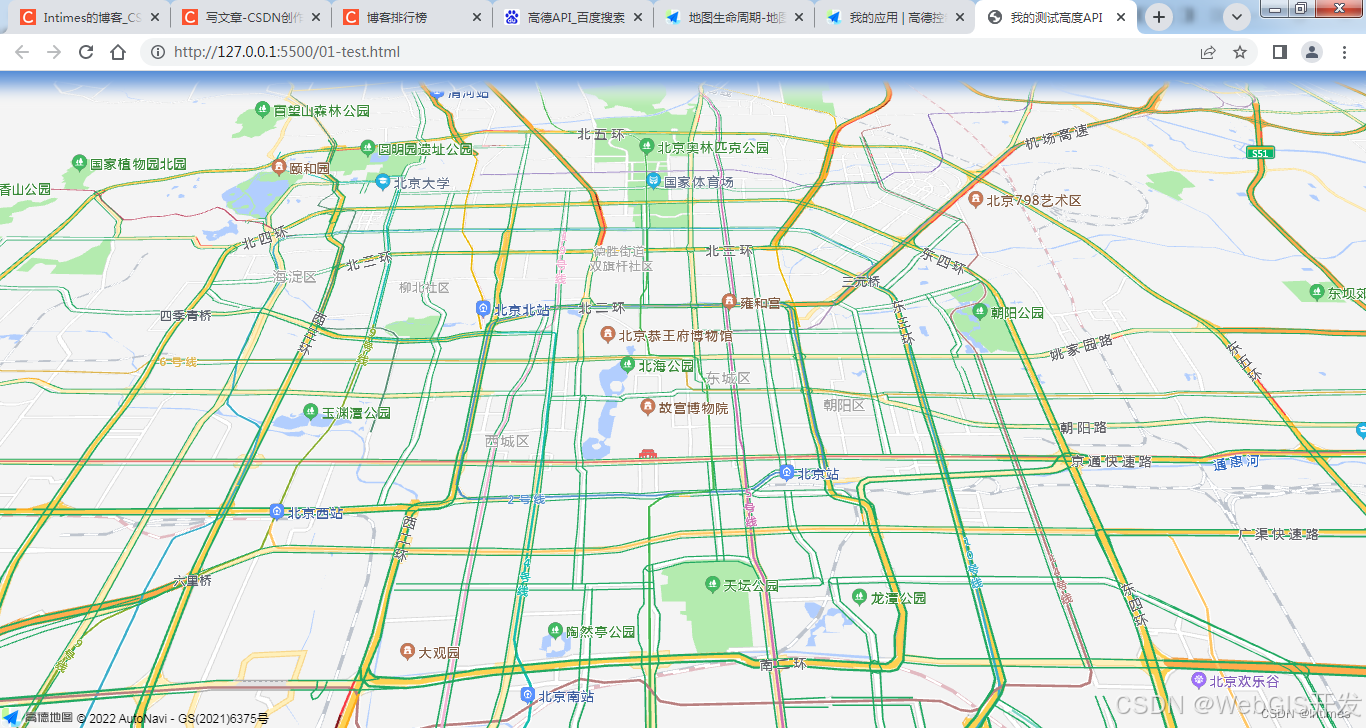Click the 百望山森林公园 icon
Image resolution: width=1366 pixels, height=728 pixels.
click(x=262, y=108)
